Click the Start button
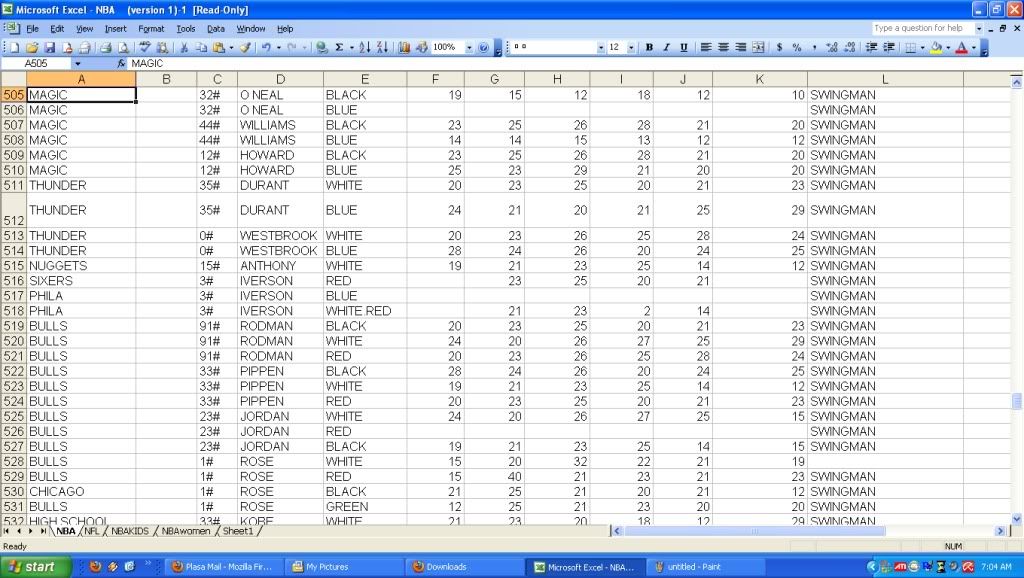Viewport: 1024px width, 578px height. (34, 567)
